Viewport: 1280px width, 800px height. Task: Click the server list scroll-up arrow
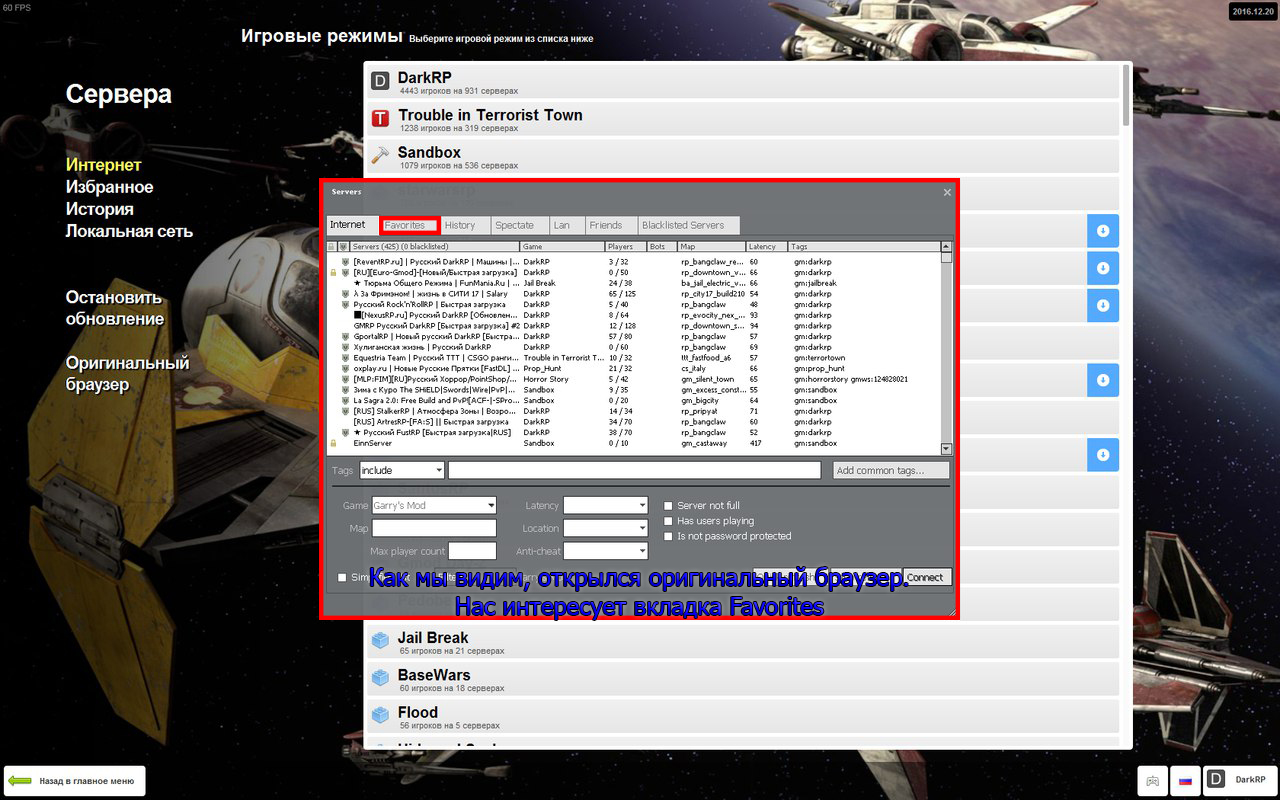947,246
